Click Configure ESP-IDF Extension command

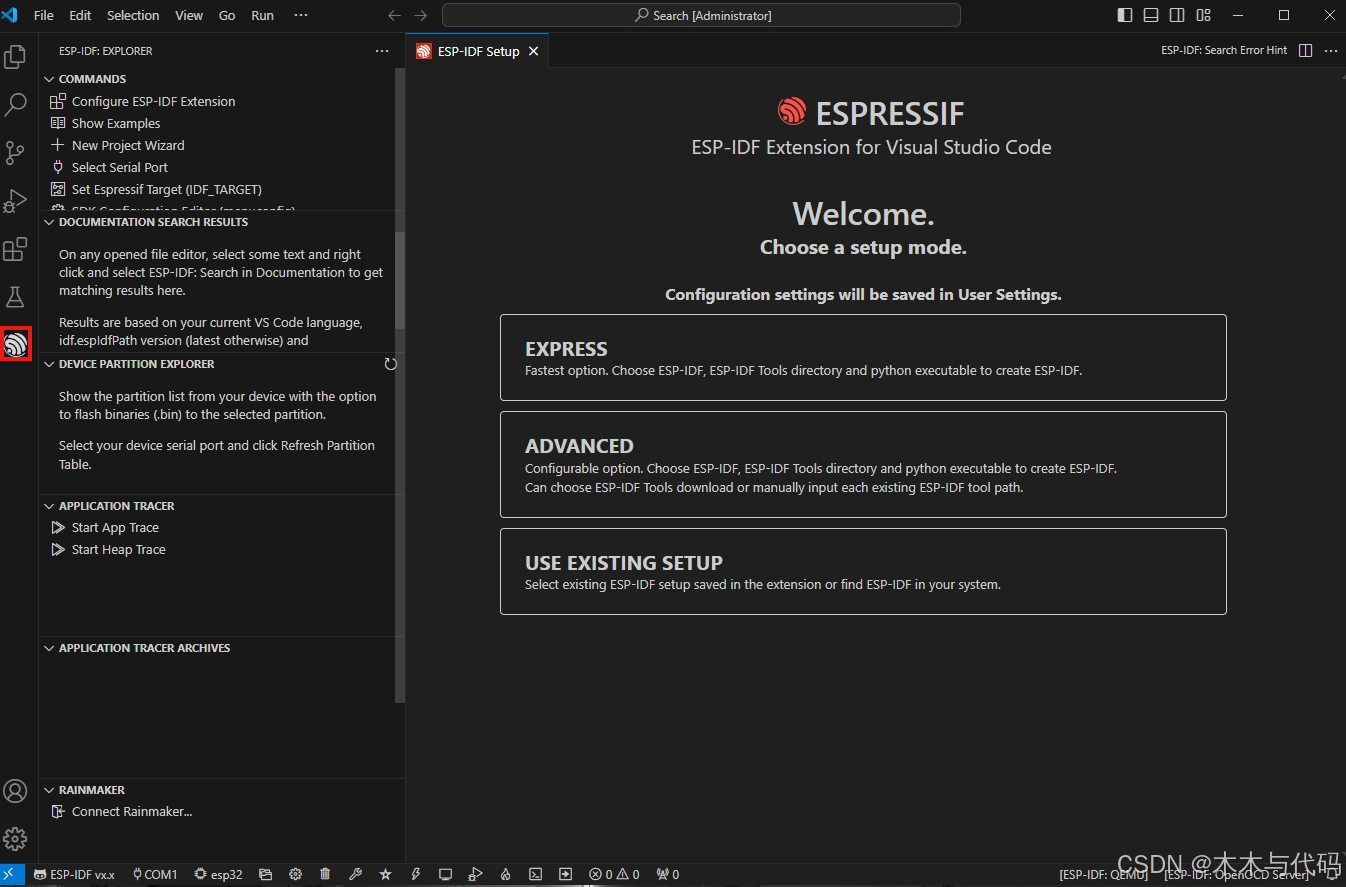coord(153,101)
